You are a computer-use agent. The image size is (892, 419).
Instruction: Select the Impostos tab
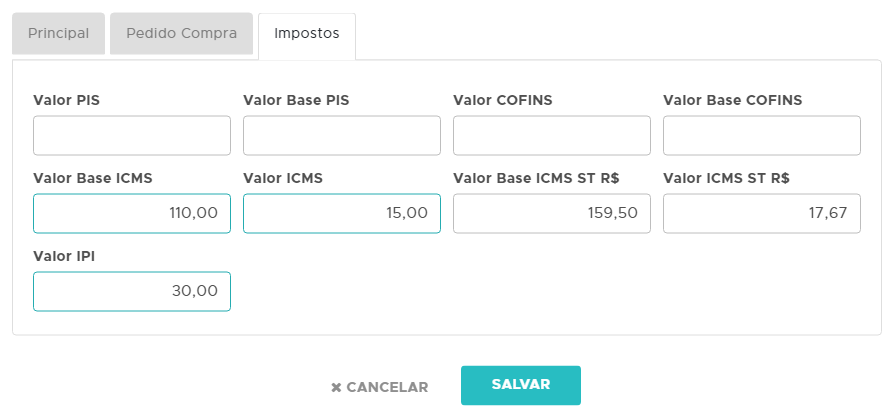click(307, 34)
